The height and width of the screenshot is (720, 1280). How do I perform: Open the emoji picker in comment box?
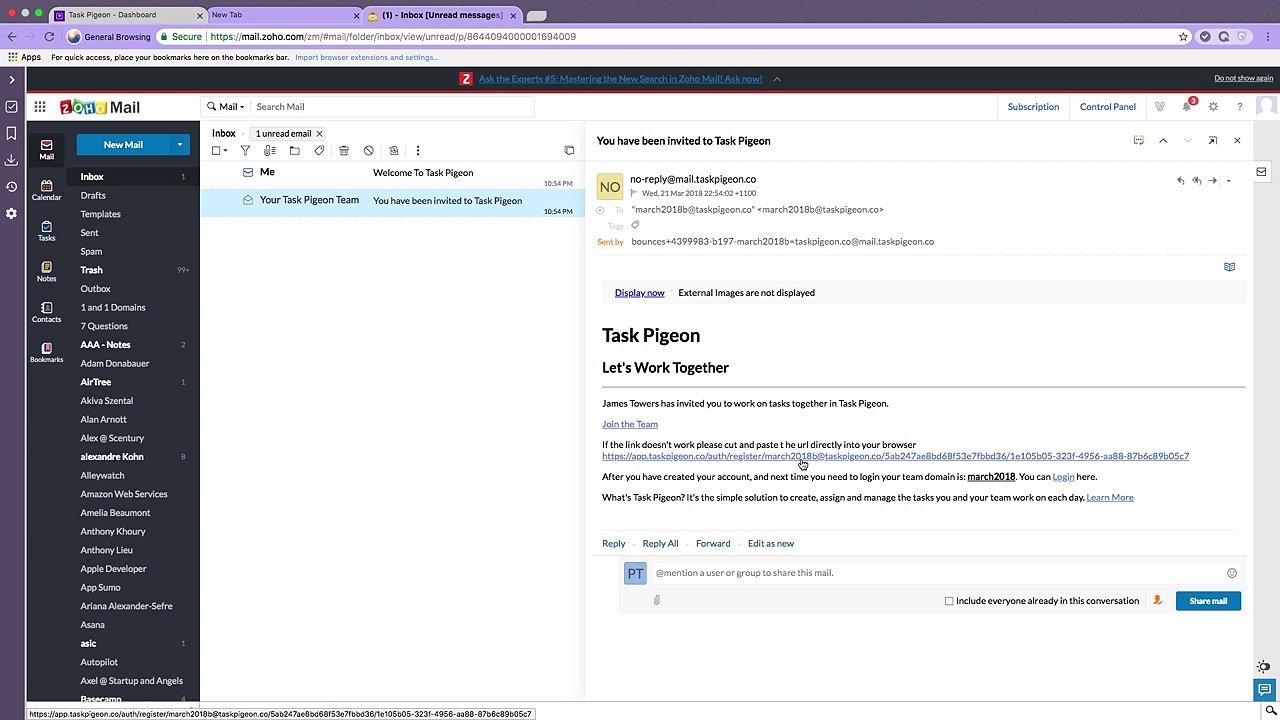1232,573
